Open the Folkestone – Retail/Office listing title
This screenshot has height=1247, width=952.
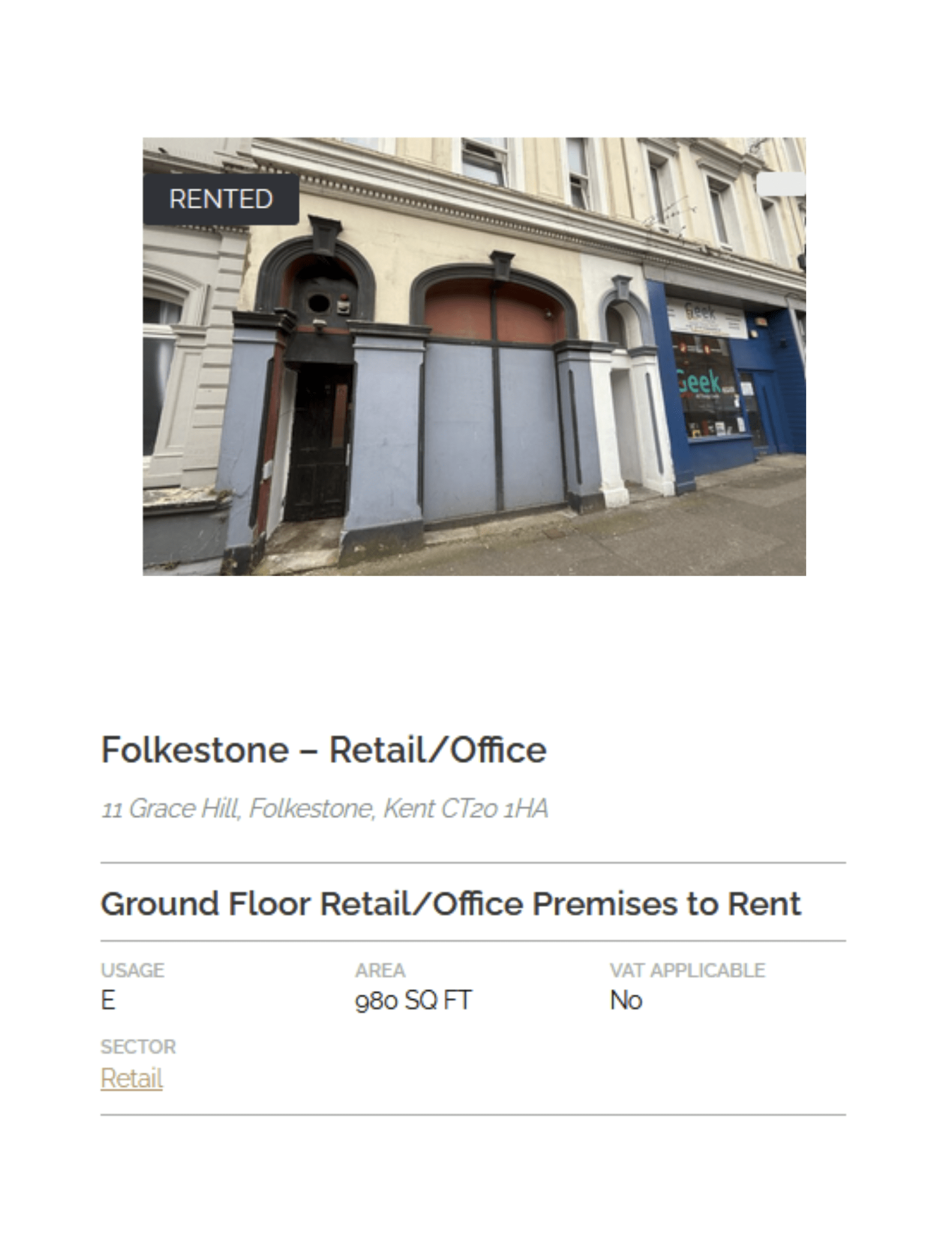pos(324,750)
